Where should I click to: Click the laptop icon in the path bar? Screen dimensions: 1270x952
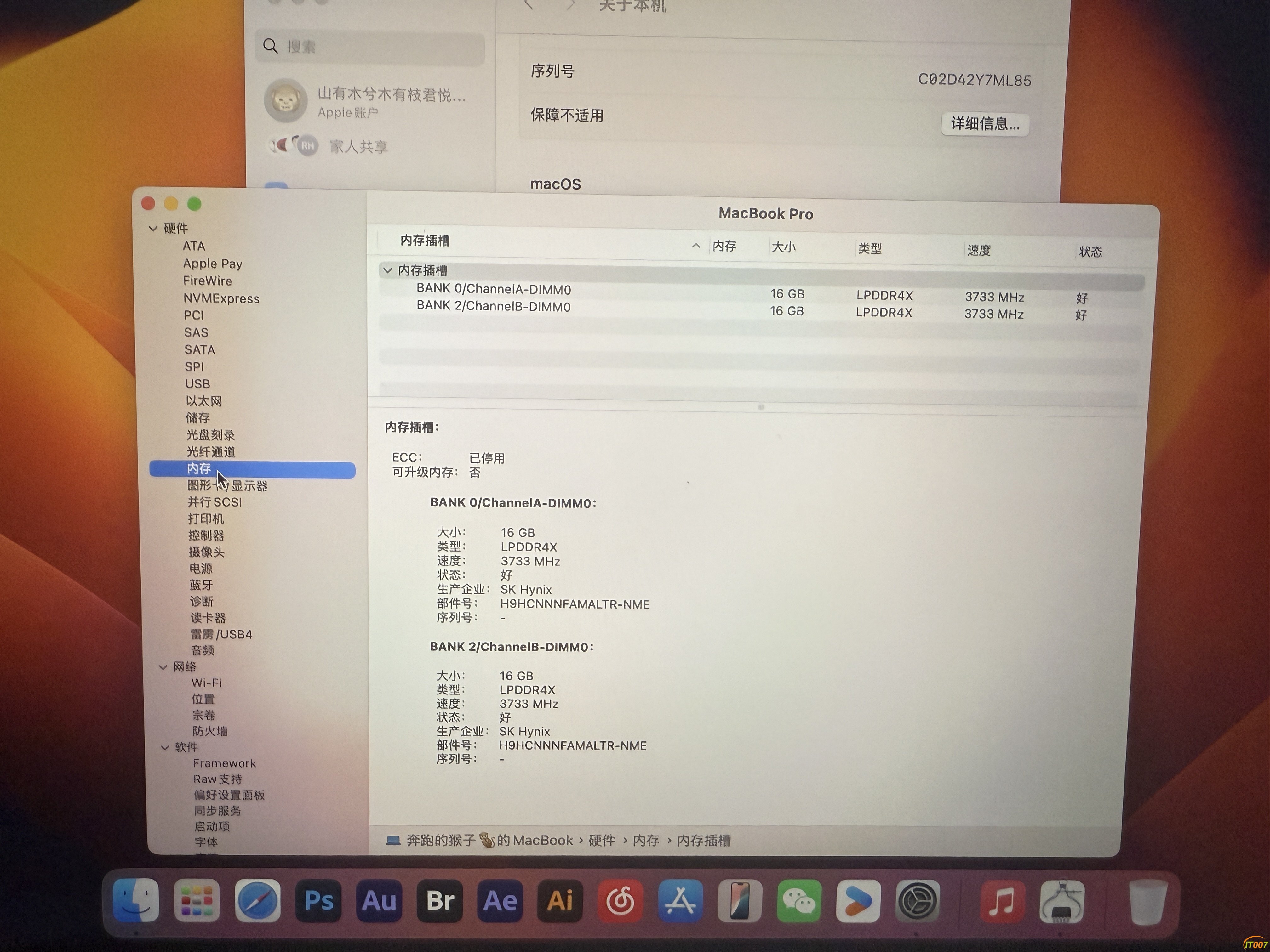[x=393, y=841]
